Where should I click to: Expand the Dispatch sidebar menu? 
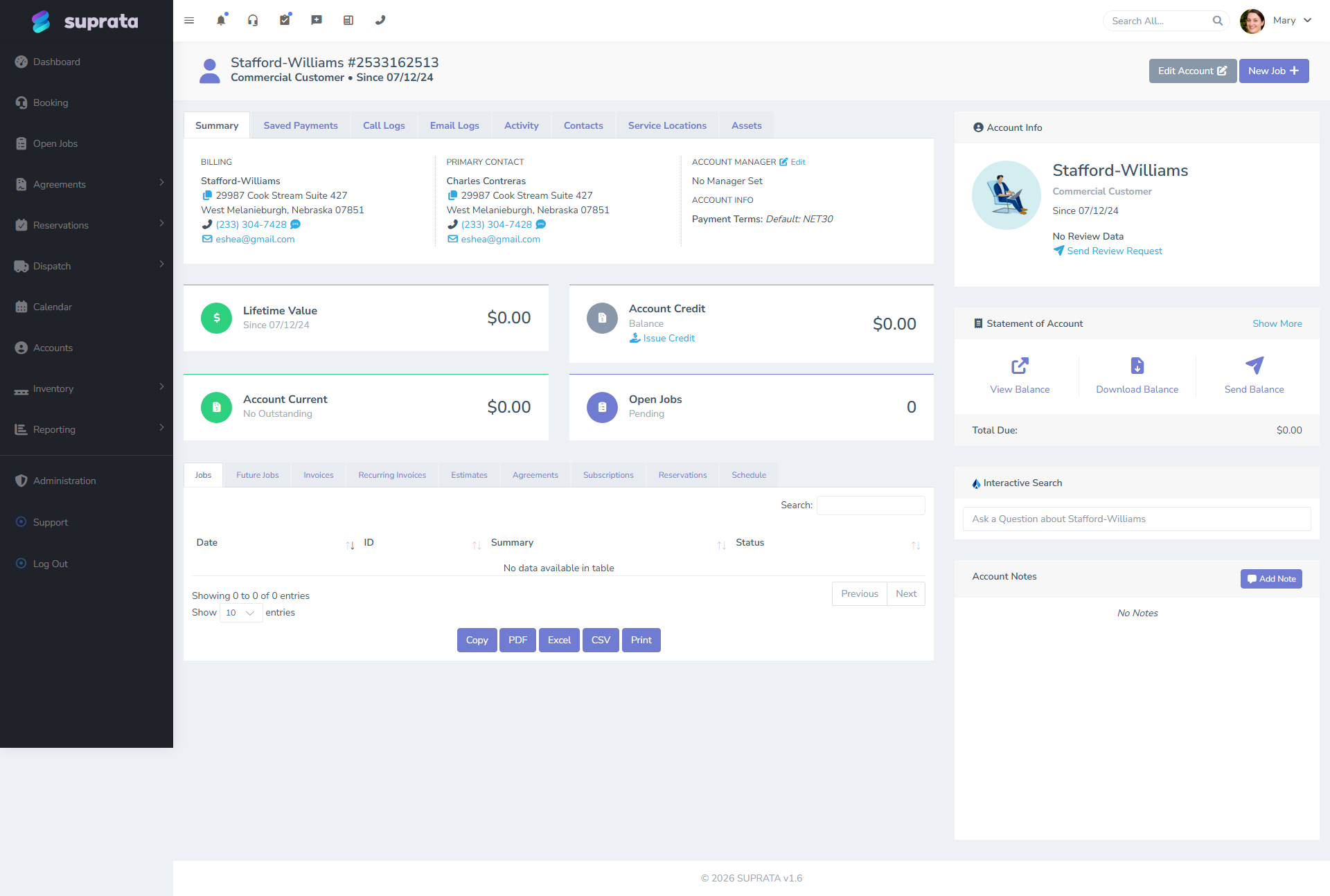[x=87, y=266]
